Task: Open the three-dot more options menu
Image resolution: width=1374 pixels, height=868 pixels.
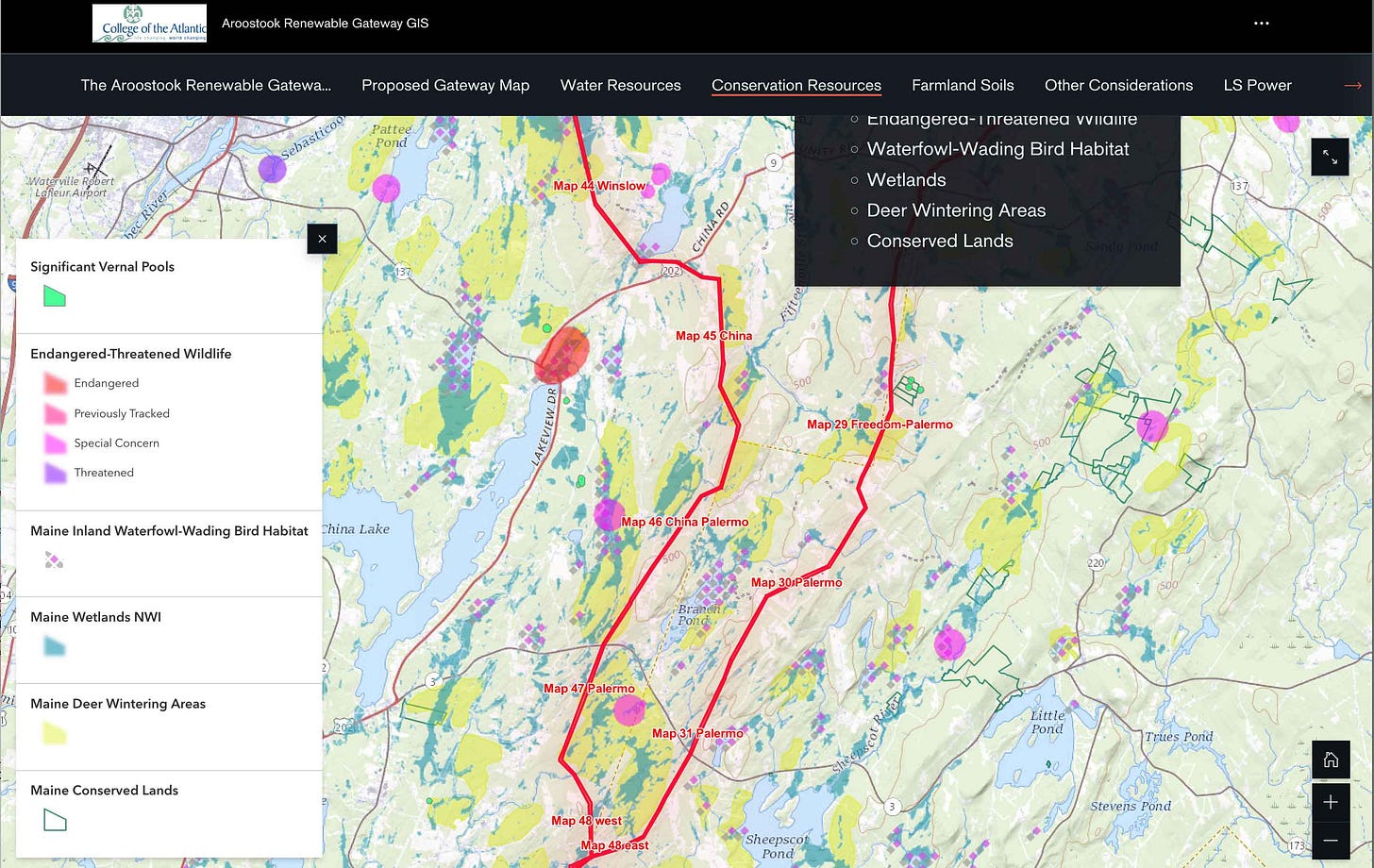Action: tap(1262, 24)
